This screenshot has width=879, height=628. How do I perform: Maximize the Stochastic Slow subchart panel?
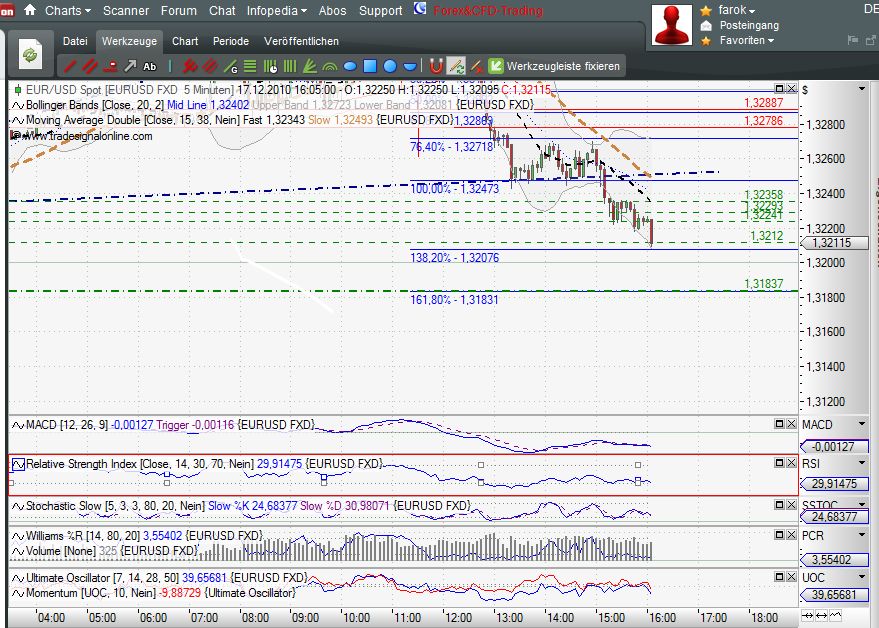[779, 505]
